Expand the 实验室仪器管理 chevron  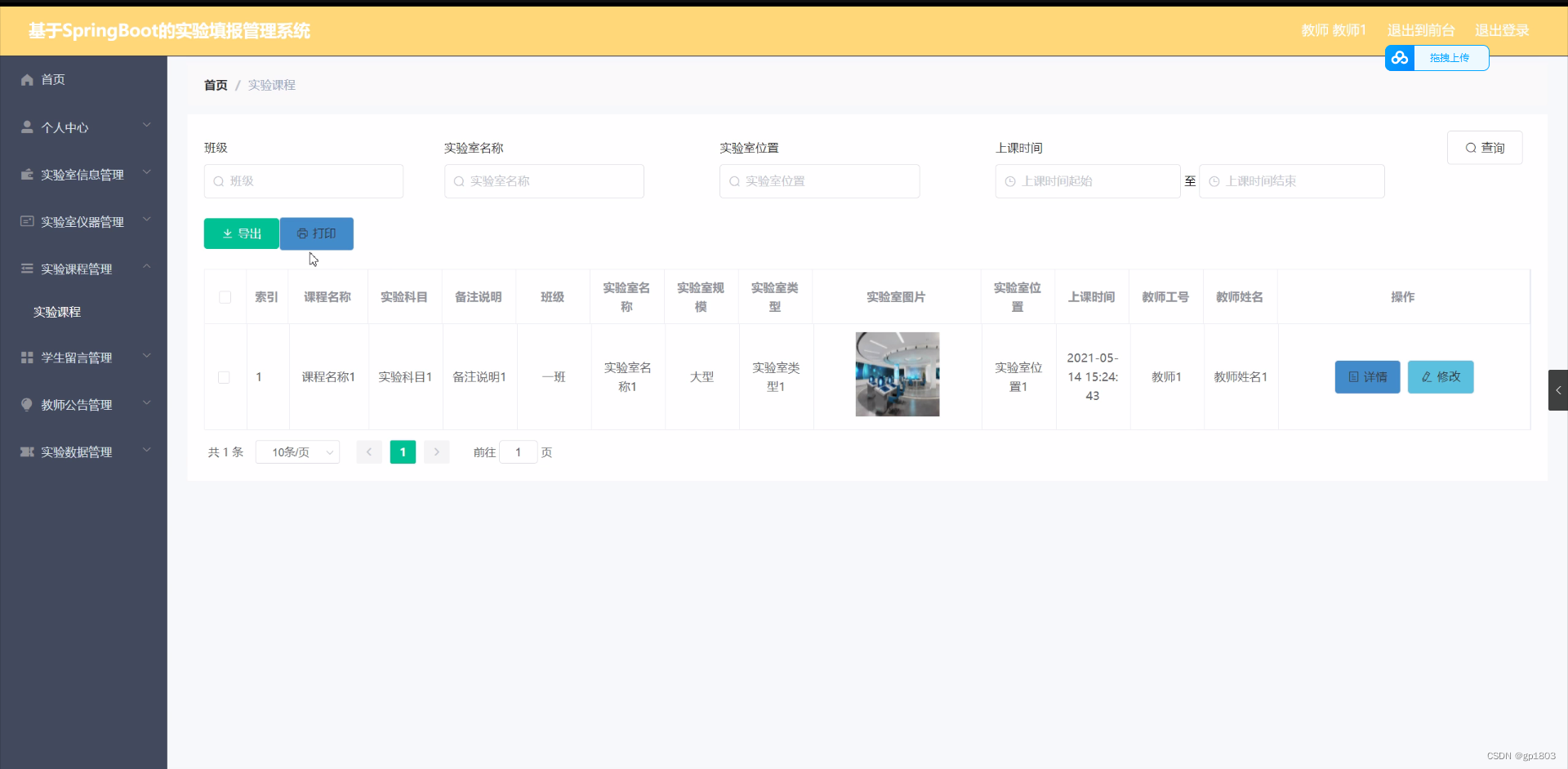click(x=146, y=218)
